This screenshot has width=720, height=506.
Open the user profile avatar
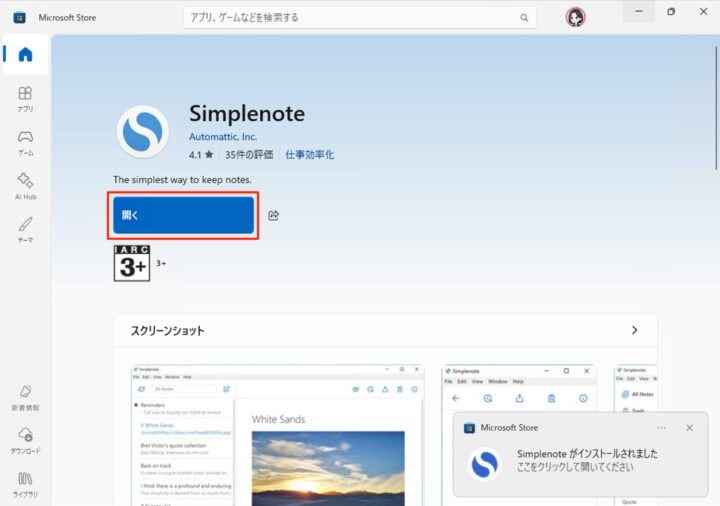click(x=575, y=17)
